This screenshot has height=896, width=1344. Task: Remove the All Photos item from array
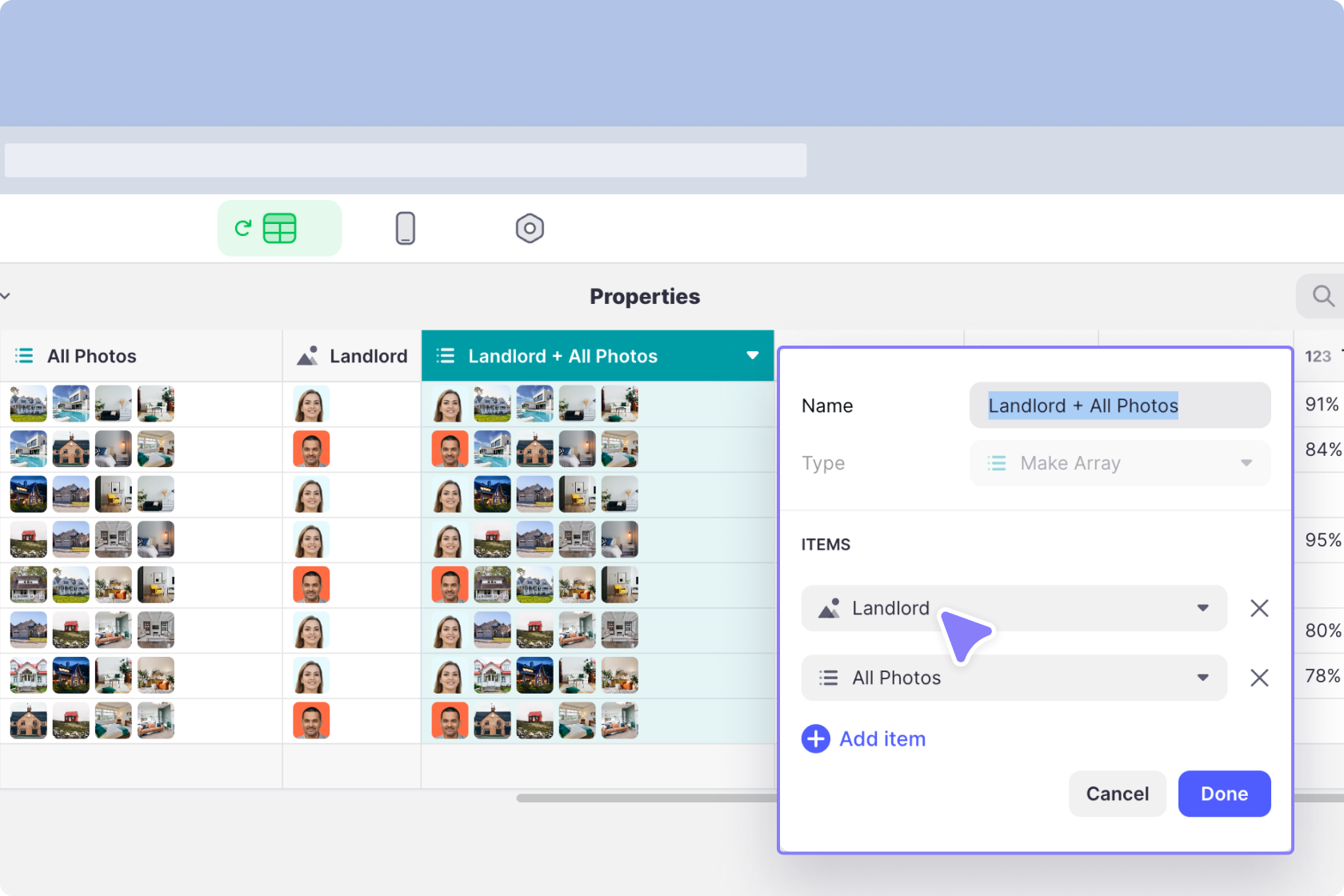[x=1259, y=678]
